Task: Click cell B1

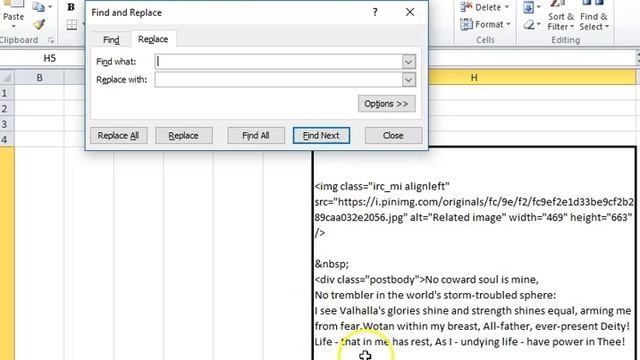Action: 39,93
